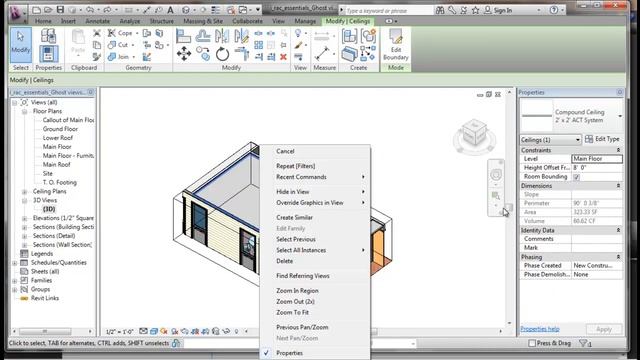Select the {3D} view in browser
This screenshot has width=640, height=360.
pos(49,209)
